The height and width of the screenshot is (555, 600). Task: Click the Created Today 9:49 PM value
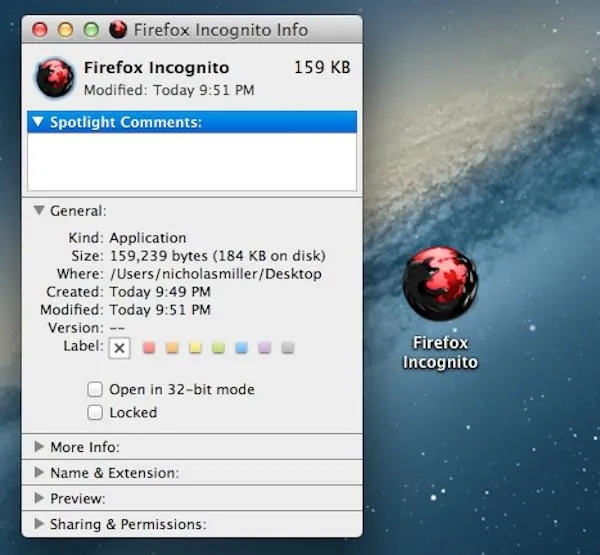[160, 292]
